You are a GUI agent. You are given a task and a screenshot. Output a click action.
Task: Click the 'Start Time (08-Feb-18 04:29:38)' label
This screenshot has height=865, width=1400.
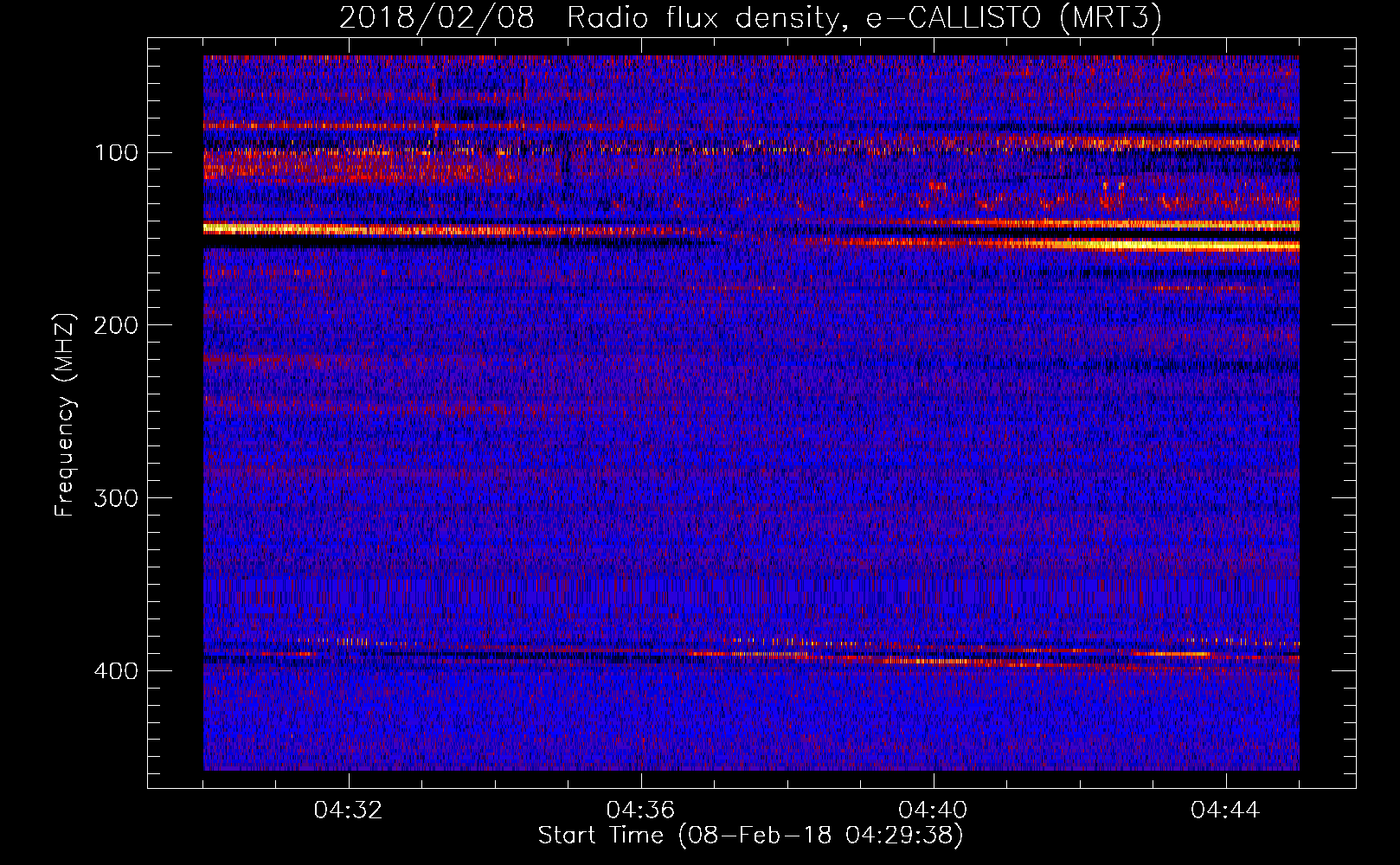coord(751,836)
